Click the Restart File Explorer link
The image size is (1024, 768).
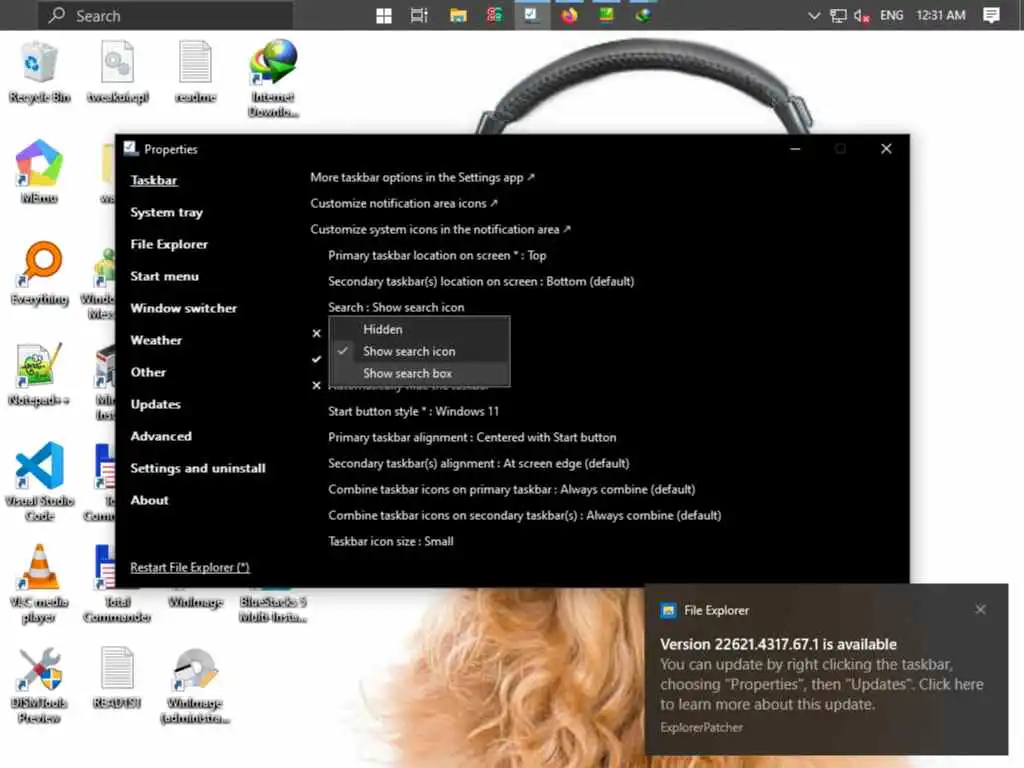point(190,568)
